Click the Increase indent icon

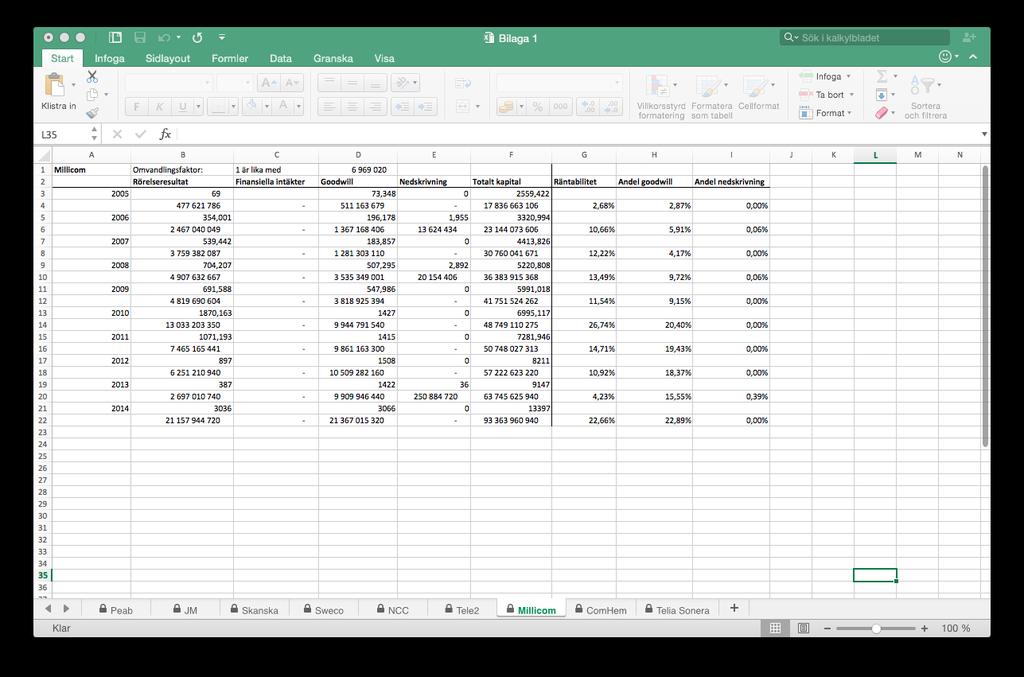[425, 106]
